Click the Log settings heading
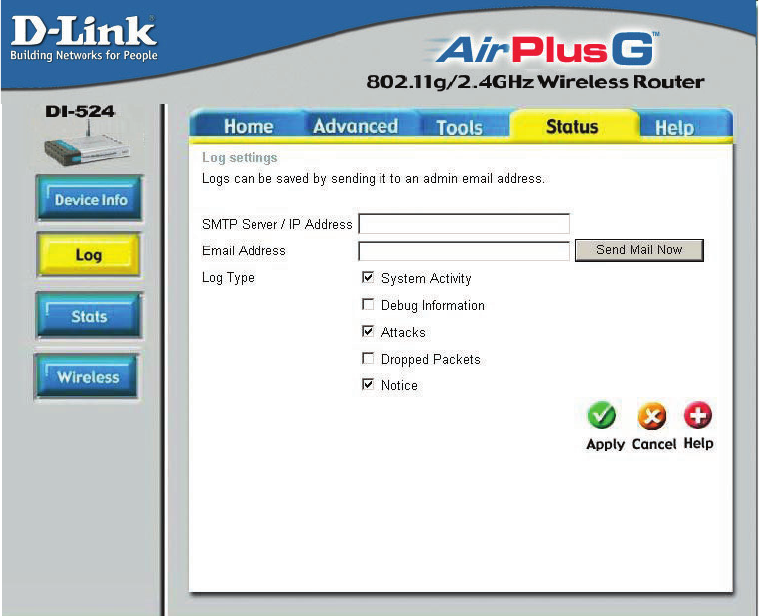The image size is (759, 616). tap(240, 158)
